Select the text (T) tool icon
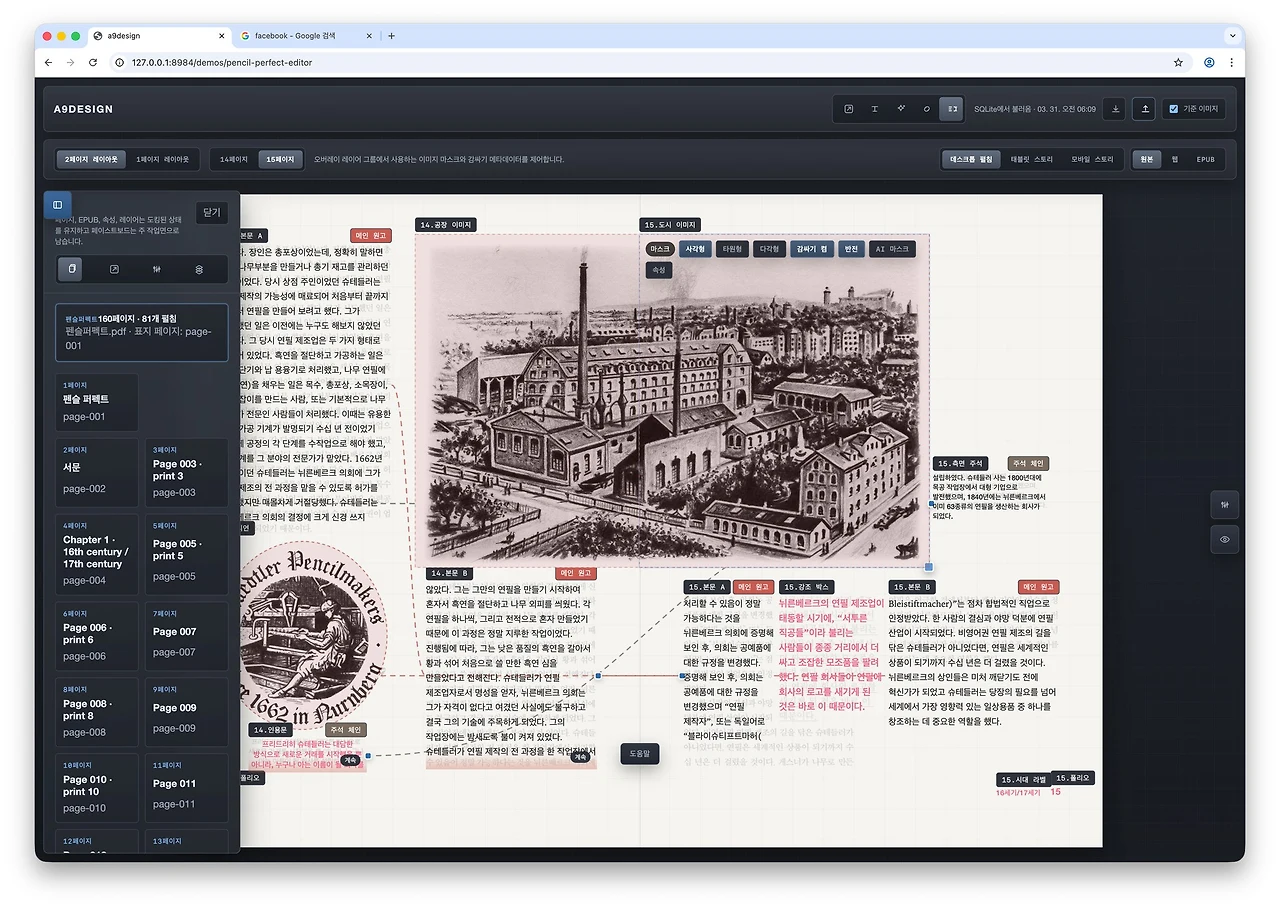 874,109
